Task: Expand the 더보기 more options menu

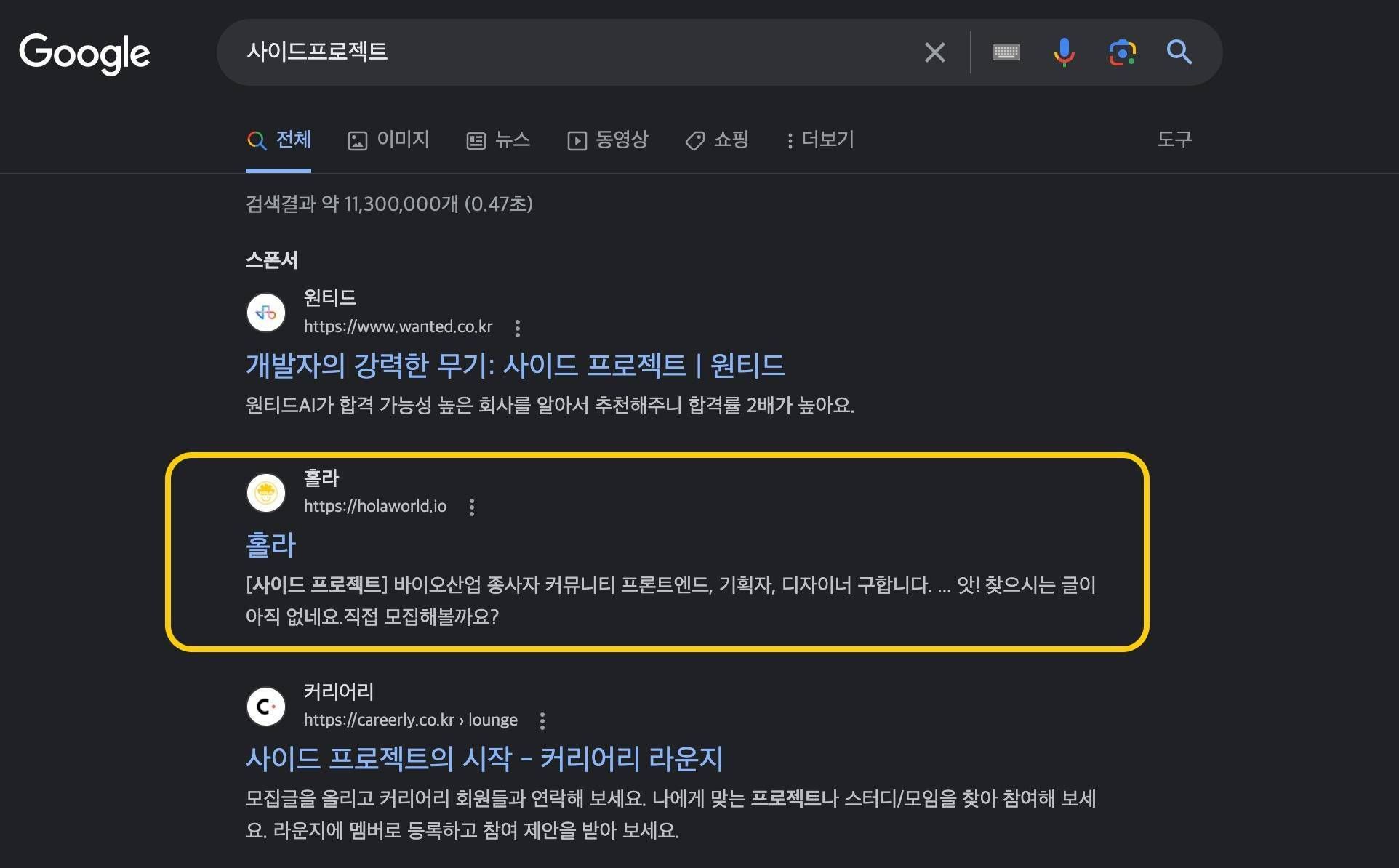Action: coord(820,140)
